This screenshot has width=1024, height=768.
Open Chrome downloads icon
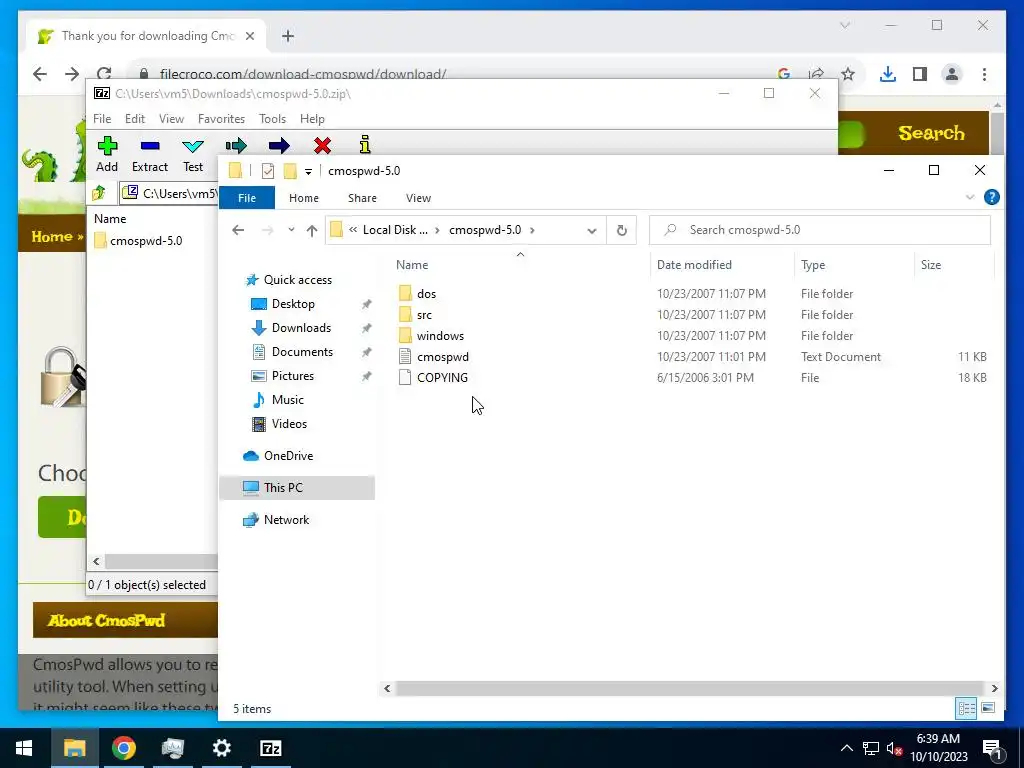click(x=888, y=74)
